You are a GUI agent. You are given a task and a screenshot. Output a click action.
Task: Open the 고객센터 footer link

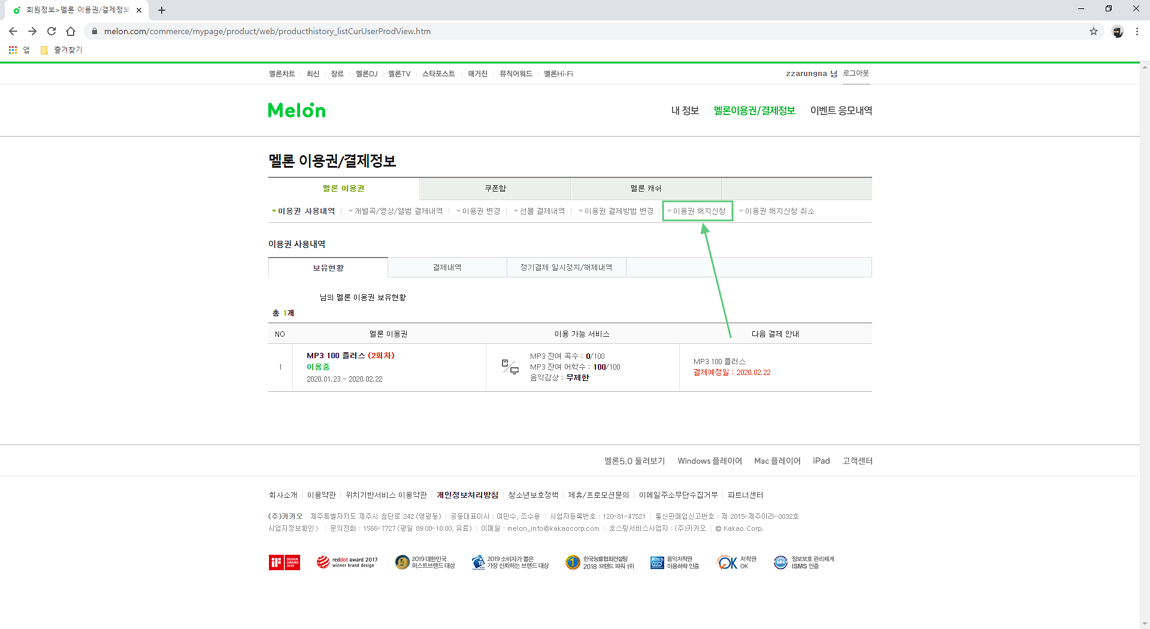[857, 461]
